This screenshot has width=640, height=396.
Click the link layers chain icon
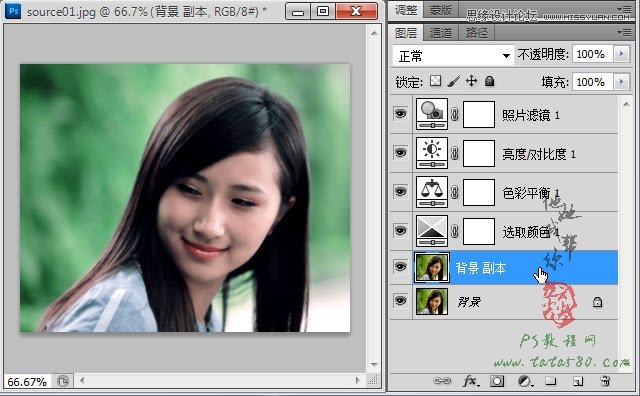442,381
